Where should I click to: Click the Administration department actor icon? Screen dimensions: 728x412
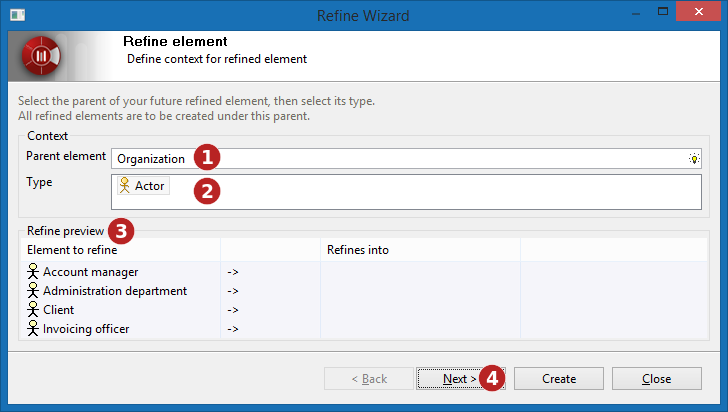32,290
